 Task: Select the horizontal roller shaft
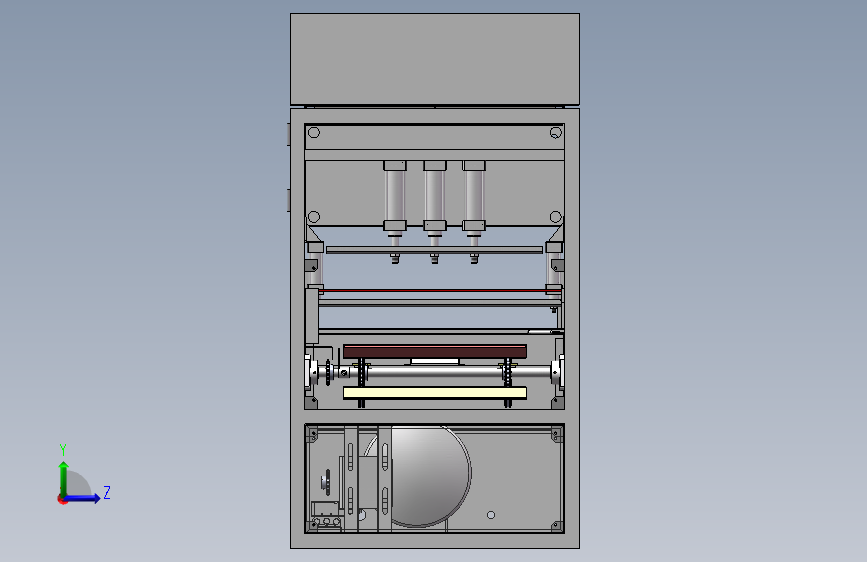point(435,372)
